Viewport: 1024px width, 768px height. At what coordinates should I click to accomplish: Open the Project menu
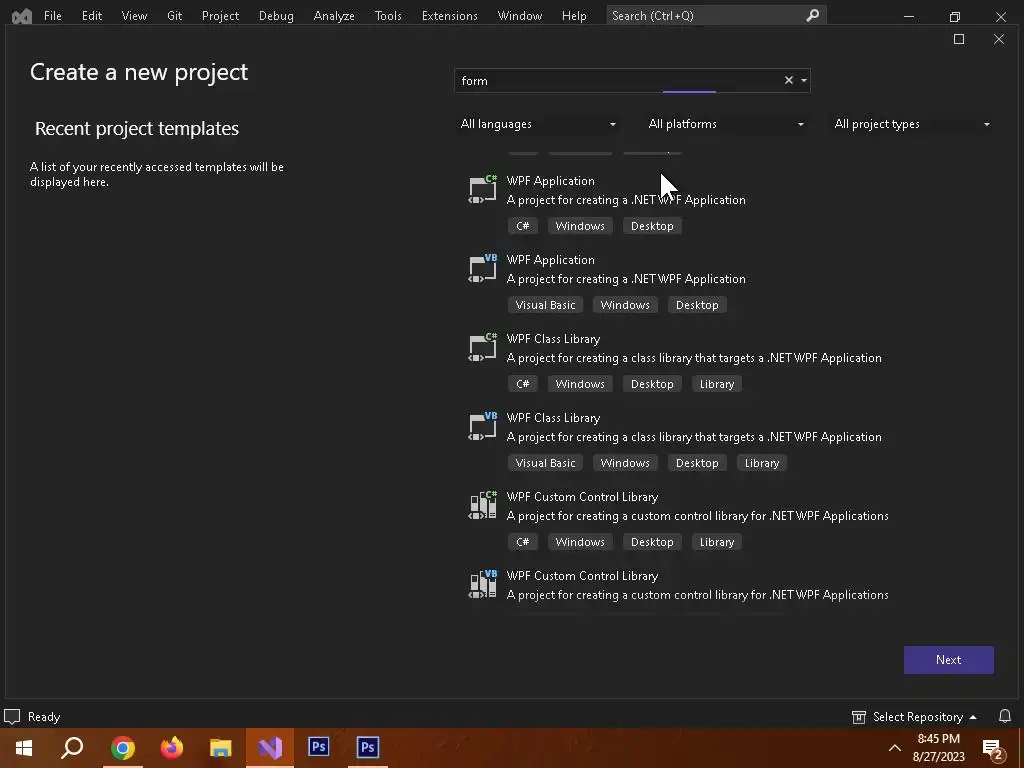[x=220, y=16]
